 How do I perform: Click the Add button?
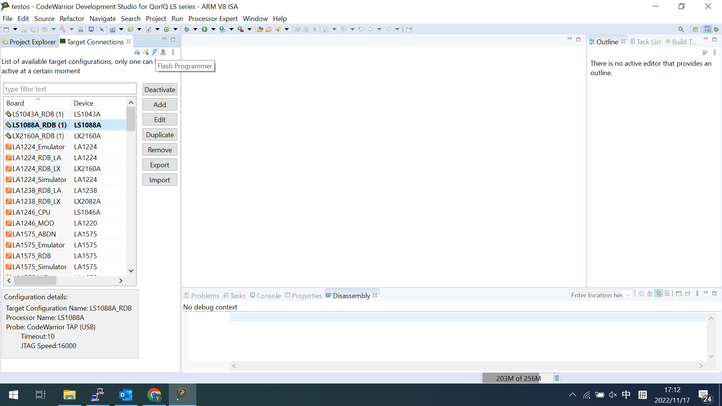(x=160, y=104)
